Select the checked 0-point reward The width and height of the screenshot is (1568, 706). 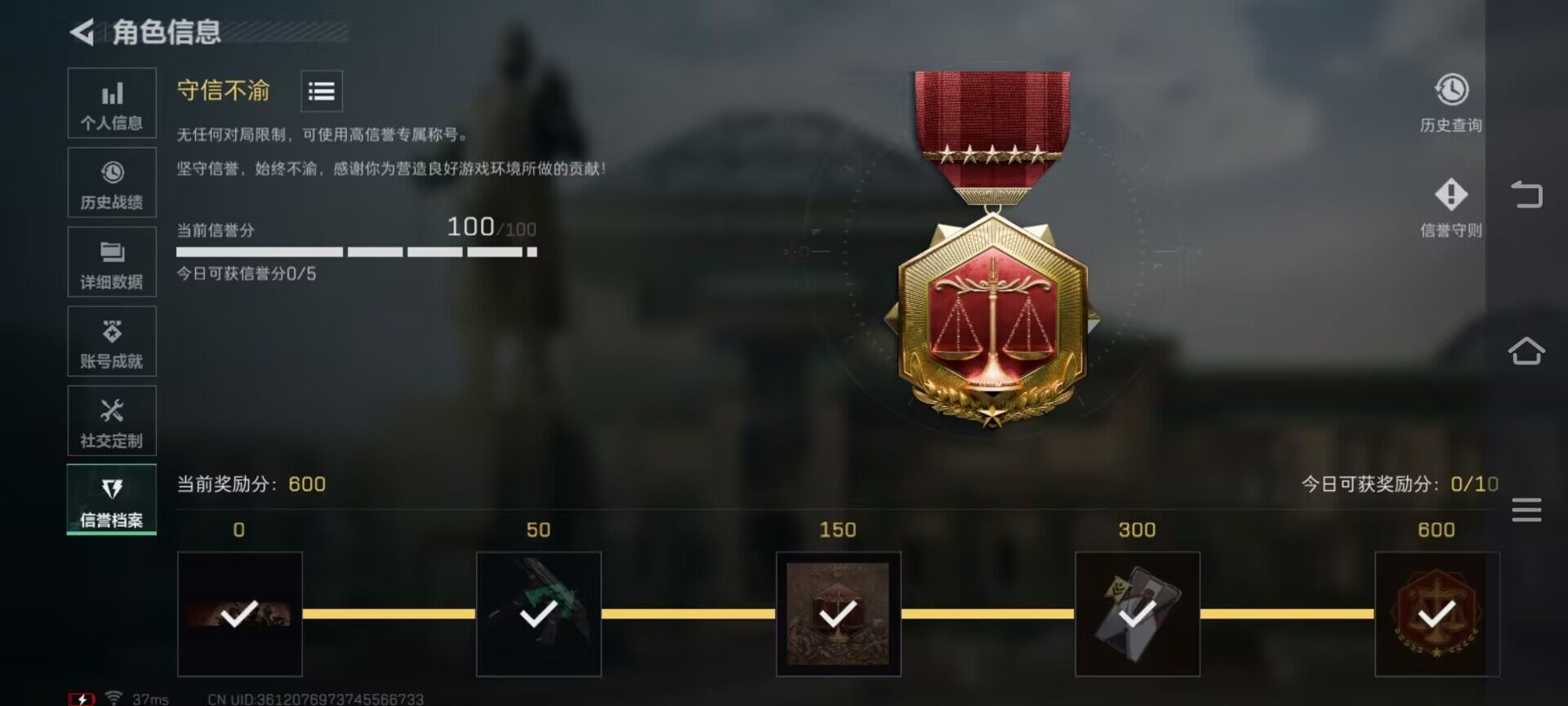coord(240,614)
